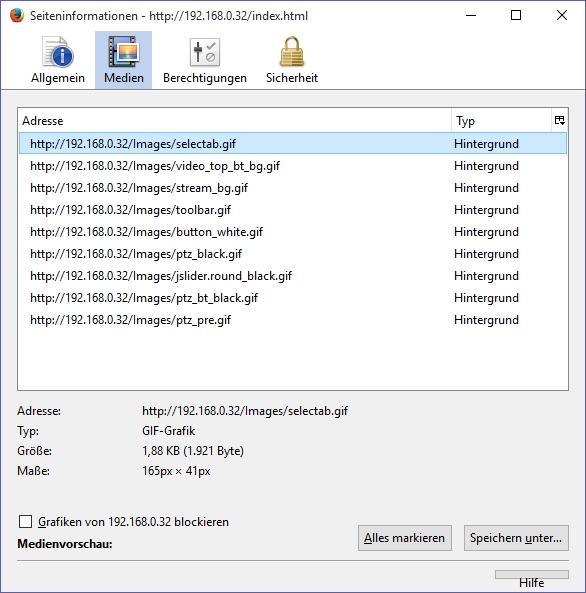Select ptz_pre.gif entry
Image resolution: width=586 pixels, height=593 pixels.
tap(293, 320)
